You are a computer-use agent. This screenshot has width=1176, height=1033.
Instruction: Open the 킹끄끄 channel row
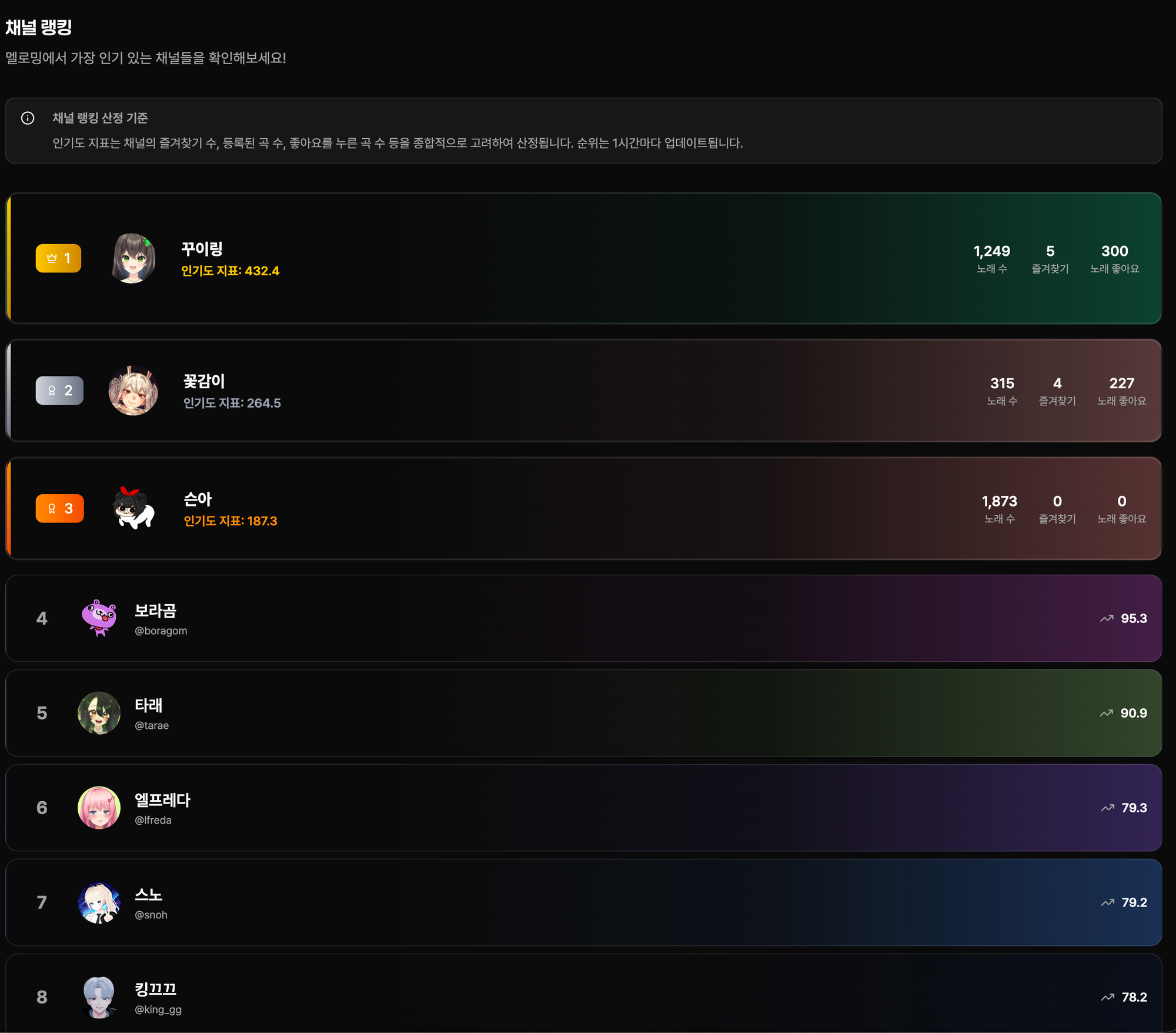(x=584, y=993)
